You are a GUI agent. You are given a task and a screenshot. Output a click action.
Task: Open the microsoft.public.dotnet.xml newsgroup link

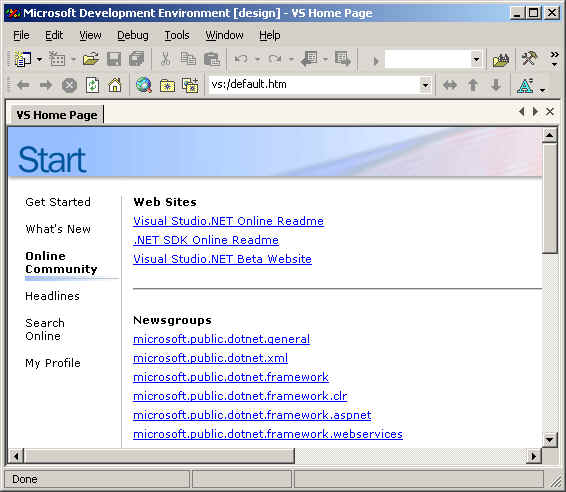click(210, 358)
